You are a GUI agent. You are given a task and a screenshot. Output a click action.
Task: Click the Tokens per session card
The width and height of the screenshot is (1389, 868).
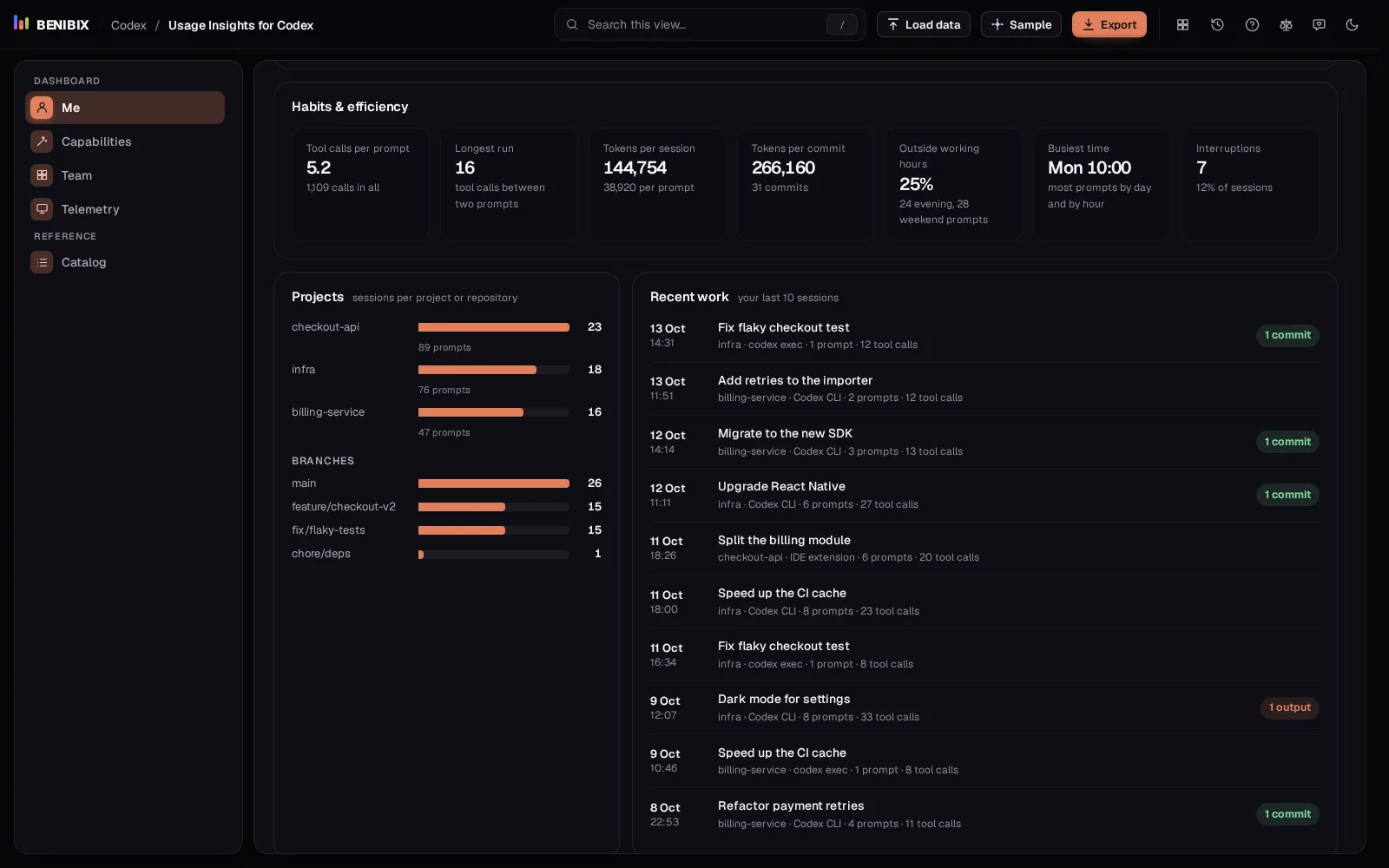coord(657,184)
